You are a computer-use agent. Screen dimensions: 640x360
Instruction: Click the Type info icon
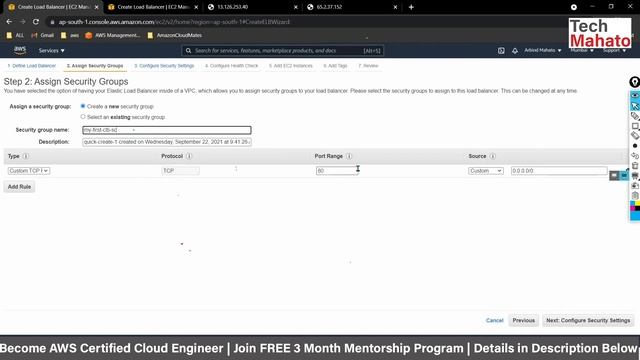point(26,156)
